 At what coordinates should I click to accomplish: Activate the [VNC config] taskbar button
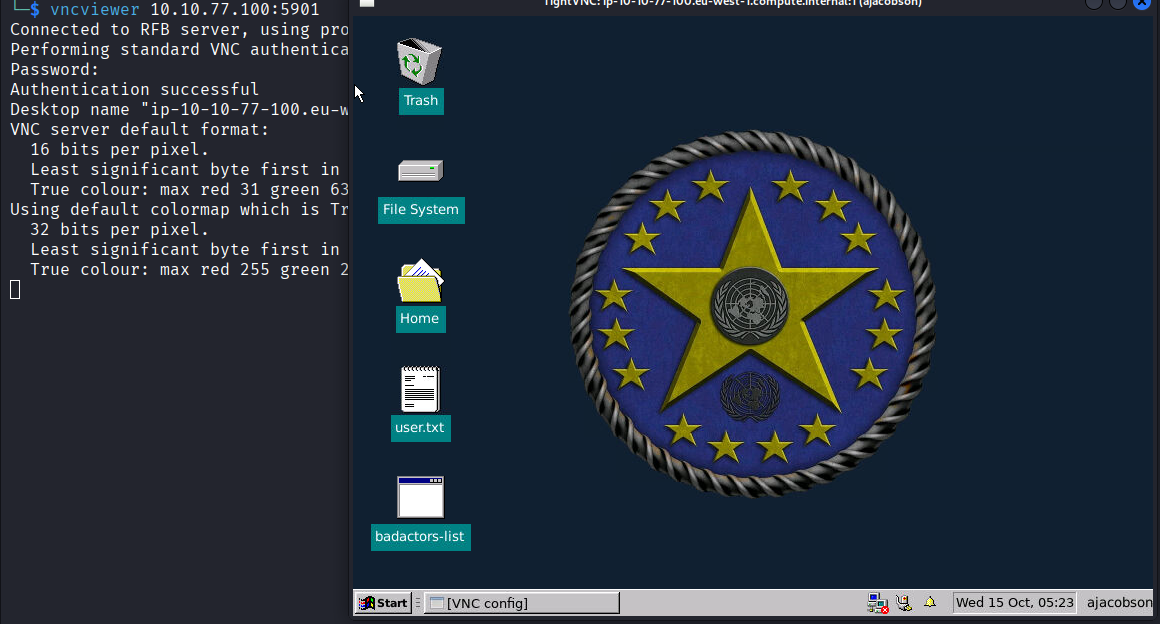(522, 603)
